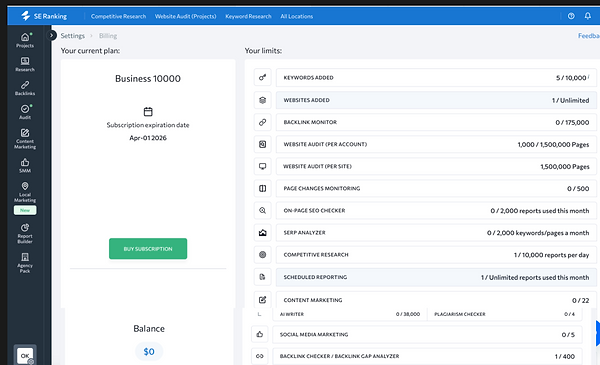Expand the sidebar with arrow toggle
Viewport: 600px width, 365px height.
pos(52,35)
